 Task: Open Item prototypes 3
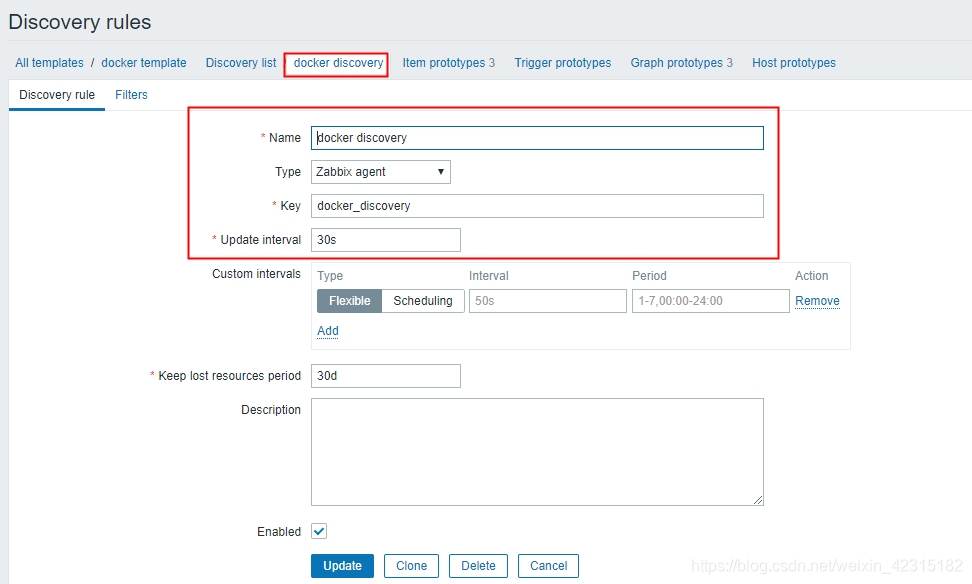click(x=448, y=63)
